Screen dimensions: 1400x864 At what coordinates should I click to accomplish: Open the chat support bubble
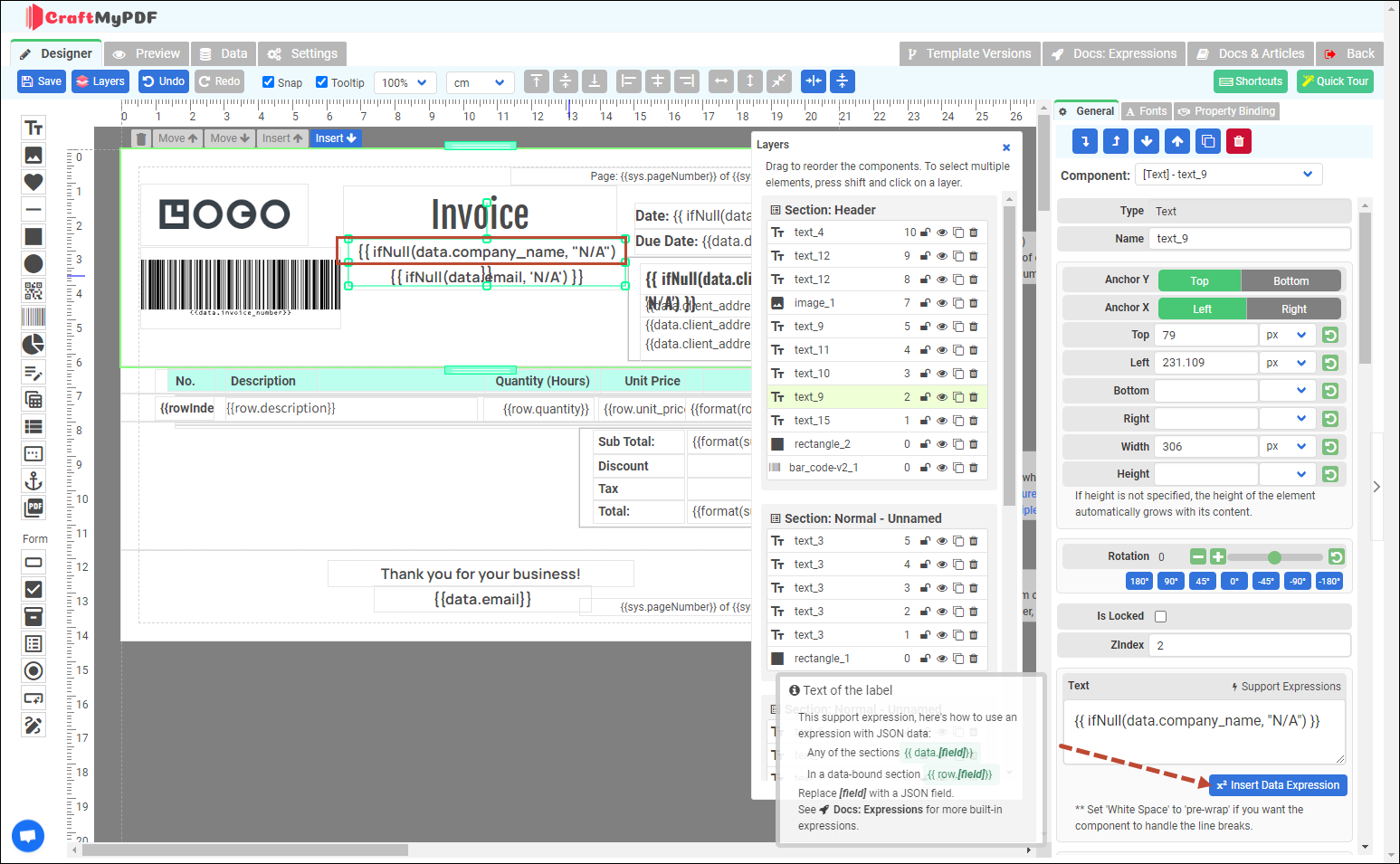point(28,835)
